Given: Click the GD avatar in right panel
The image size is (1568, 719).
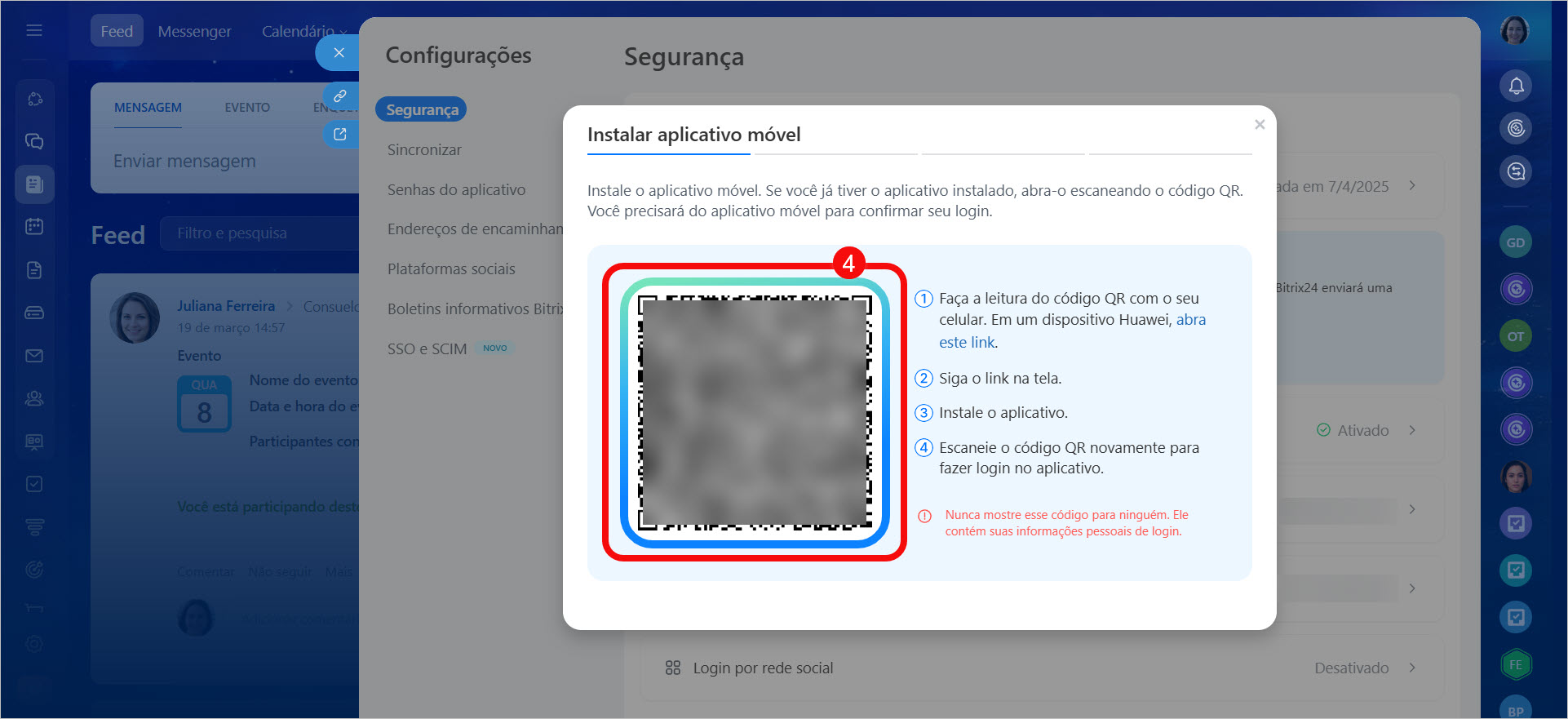Looking at the screenshot, I should pos(1515,242).
